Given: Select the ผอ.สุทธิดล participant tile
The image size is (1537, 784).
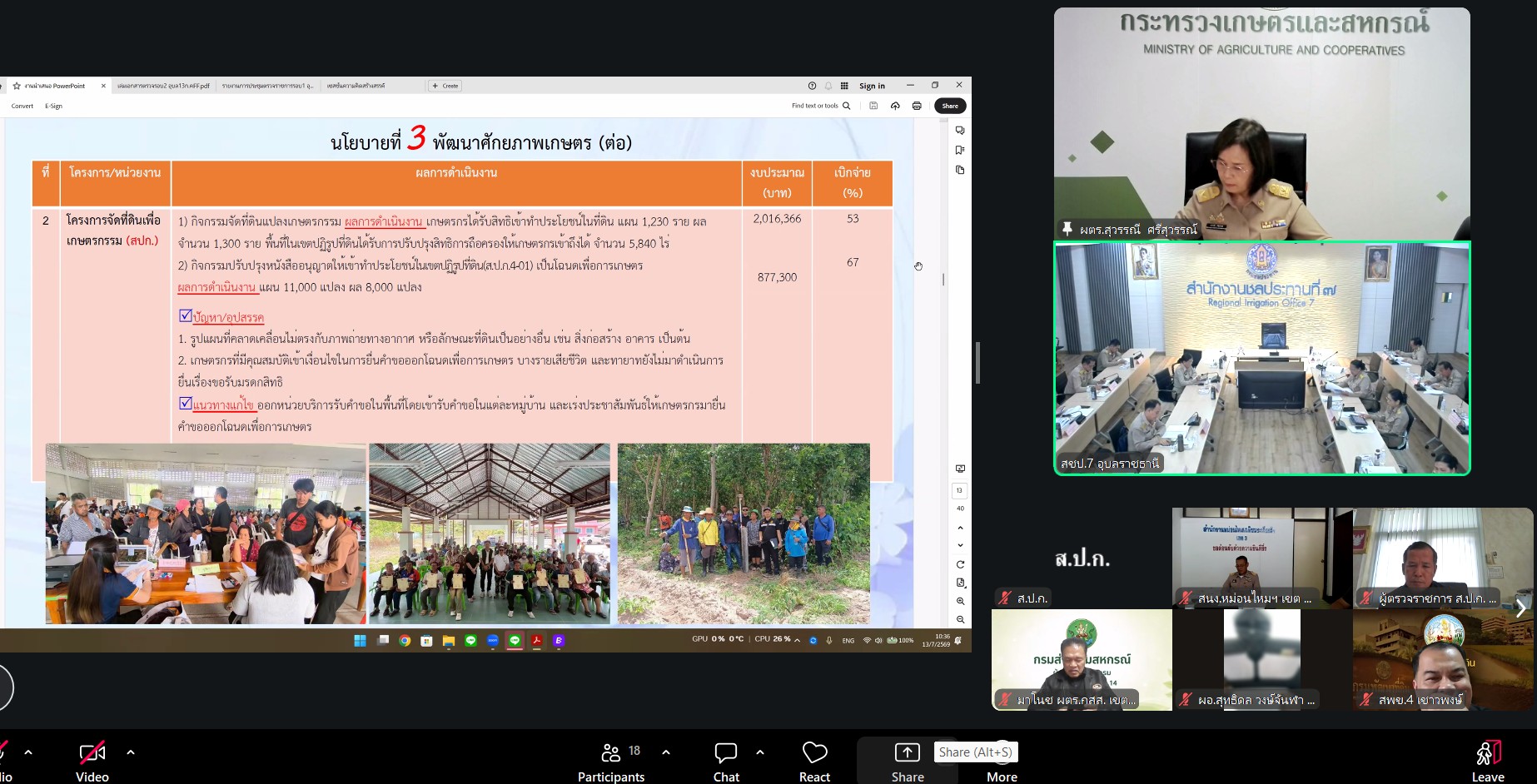Looking at the screenshot, I should point(1262,660).
